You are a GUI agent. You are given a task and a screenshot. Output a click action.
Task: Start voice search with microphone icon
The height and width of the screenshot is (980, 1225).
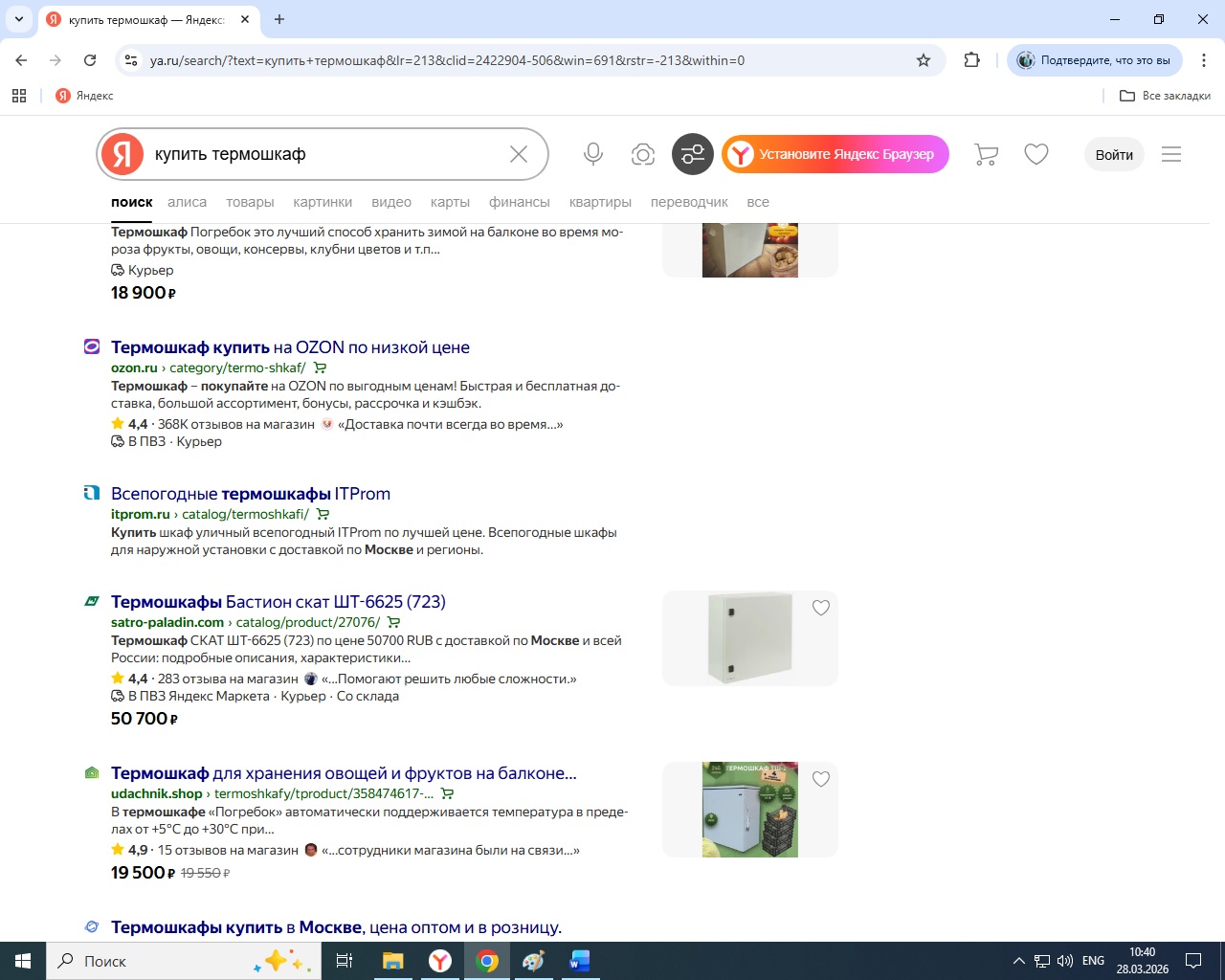(x=593, y=154)
